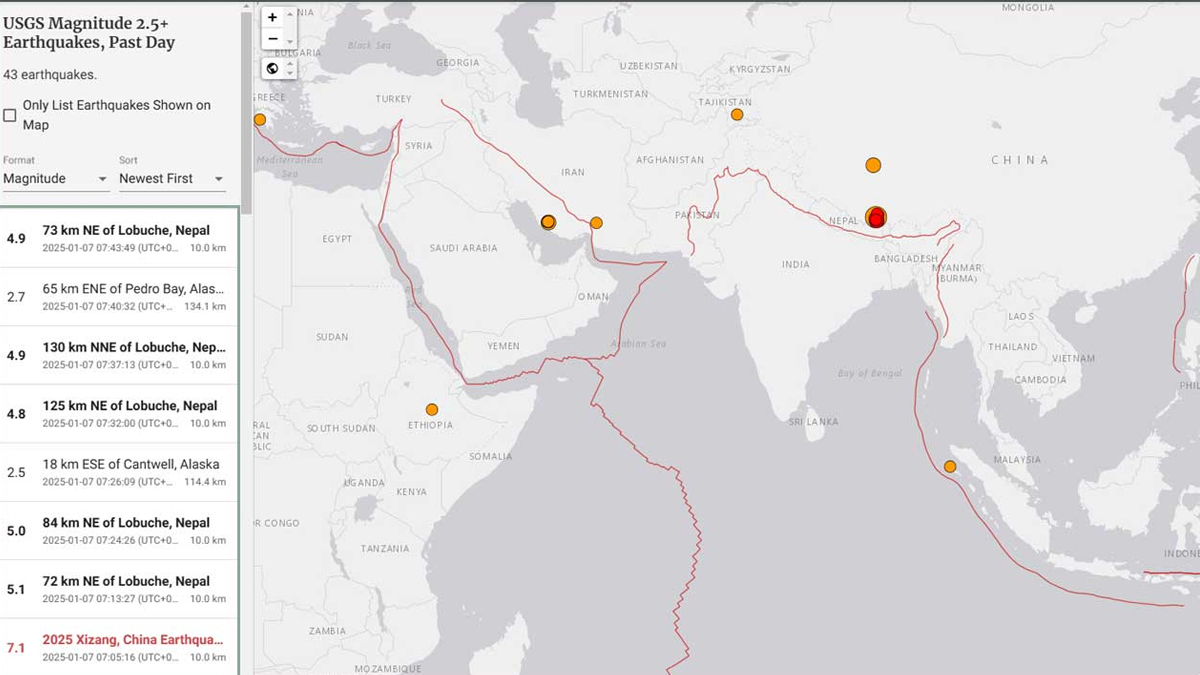The image size is (1200, 675).
Task: Click the globe world-view icon
Action: (x=272, y=68)
